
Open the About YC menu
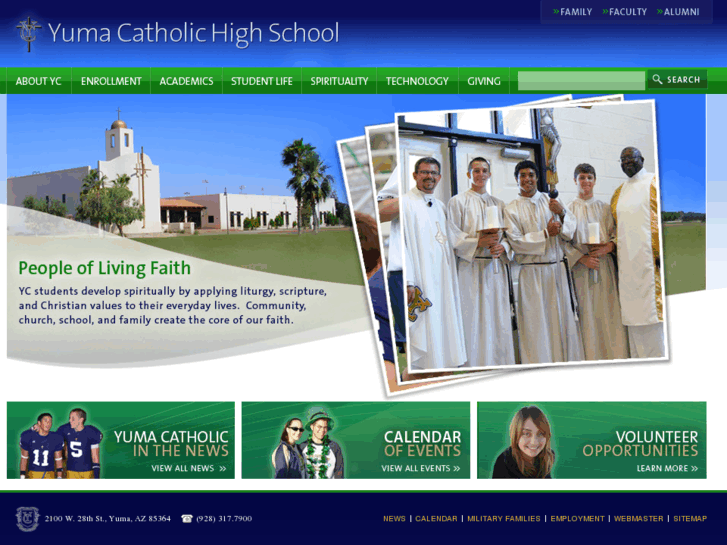pos(38,81)
